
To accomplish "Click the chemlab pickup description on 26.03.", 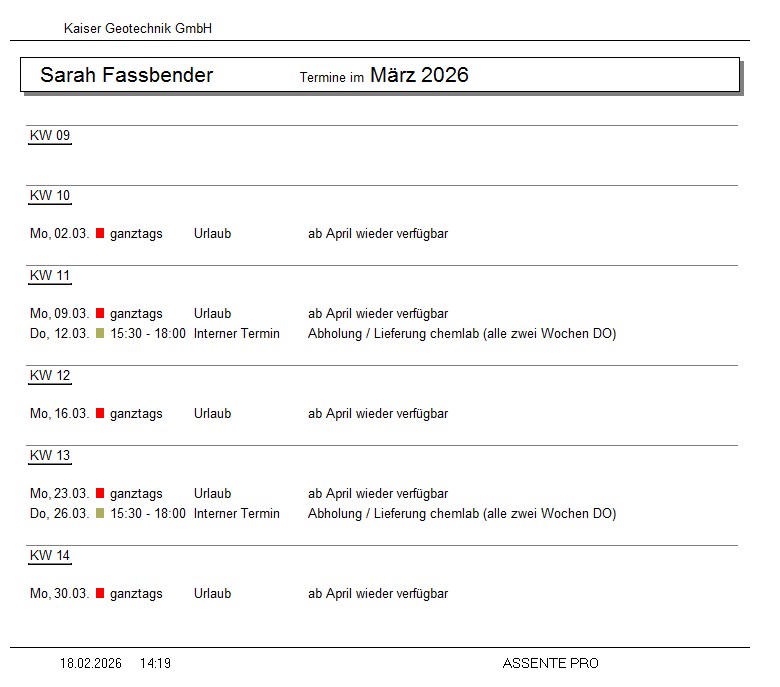I will [461, 514].
